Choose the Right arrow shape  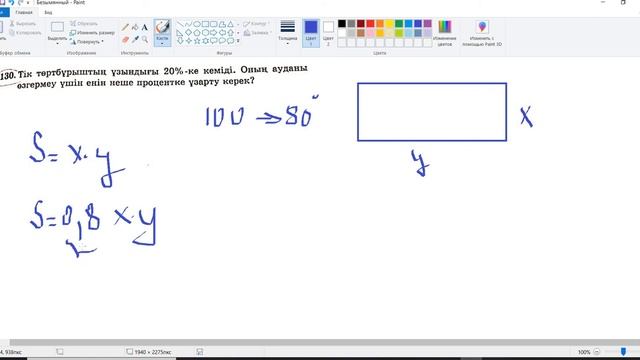click(214, 33)
